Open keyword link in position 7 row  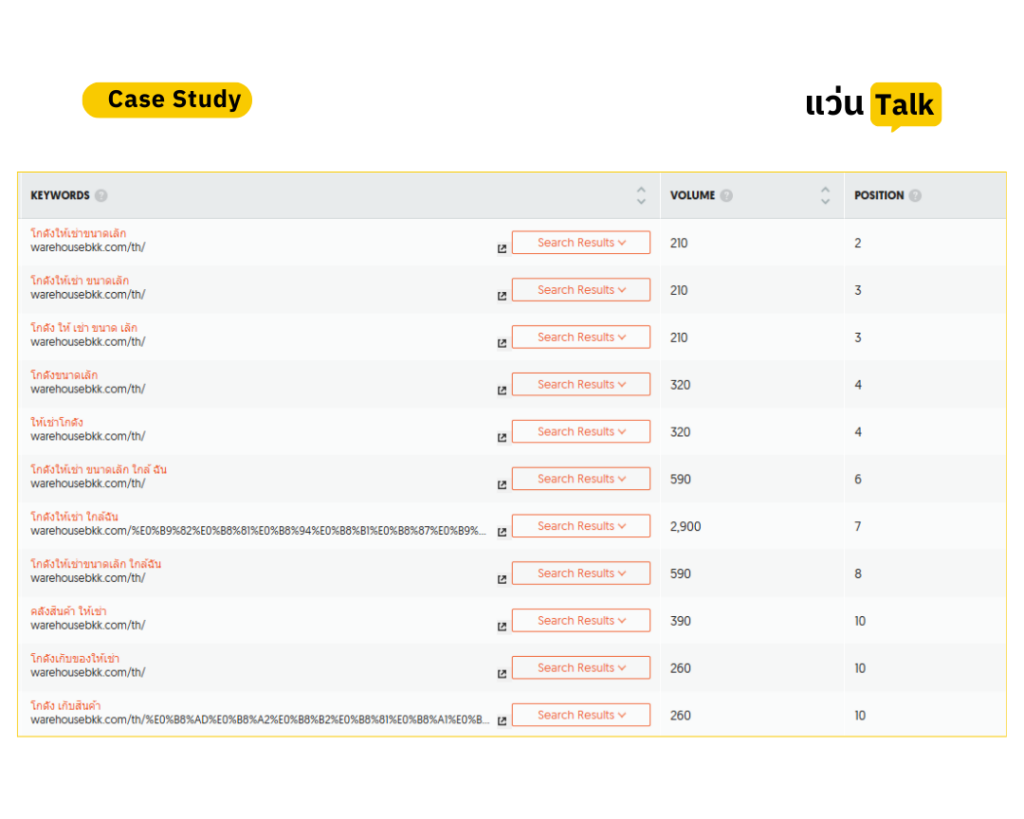(x=74, y=517)
